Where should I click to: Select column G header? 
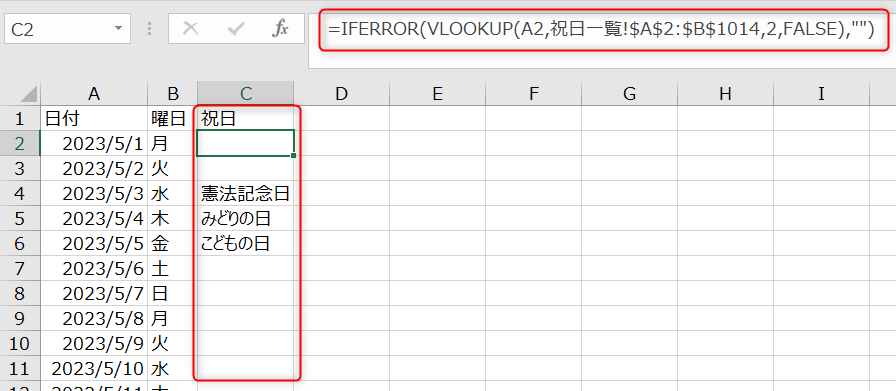(630, 94)
